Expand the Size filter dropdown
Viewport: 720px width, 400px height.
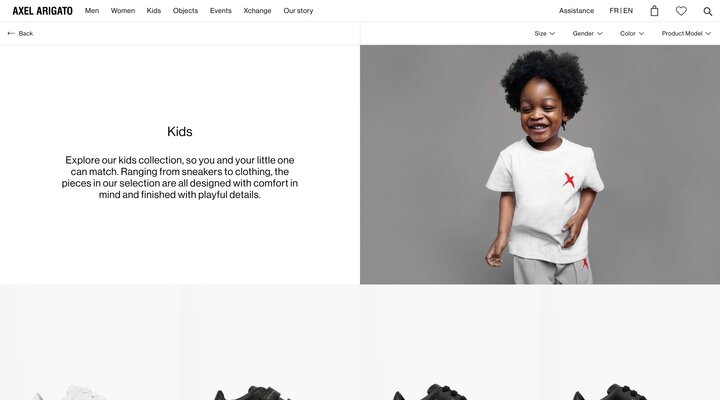(x=545, y=34)
